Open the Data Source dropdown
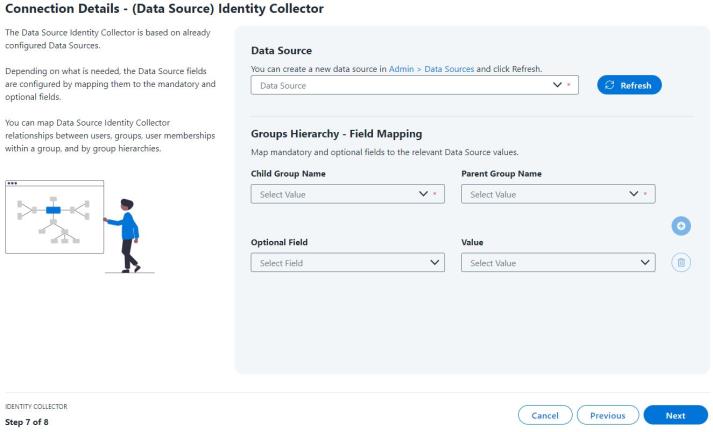This screenshot has height=432, width=713. click(414, 85)
